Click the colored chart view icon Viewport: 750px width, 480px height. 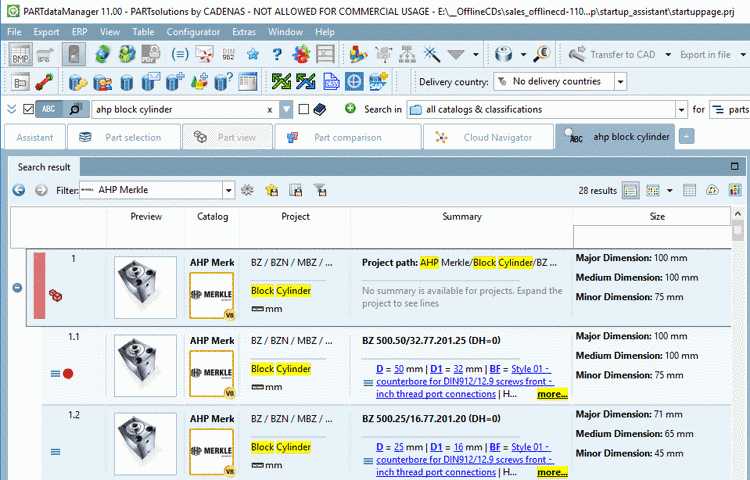tap(735, 190)
